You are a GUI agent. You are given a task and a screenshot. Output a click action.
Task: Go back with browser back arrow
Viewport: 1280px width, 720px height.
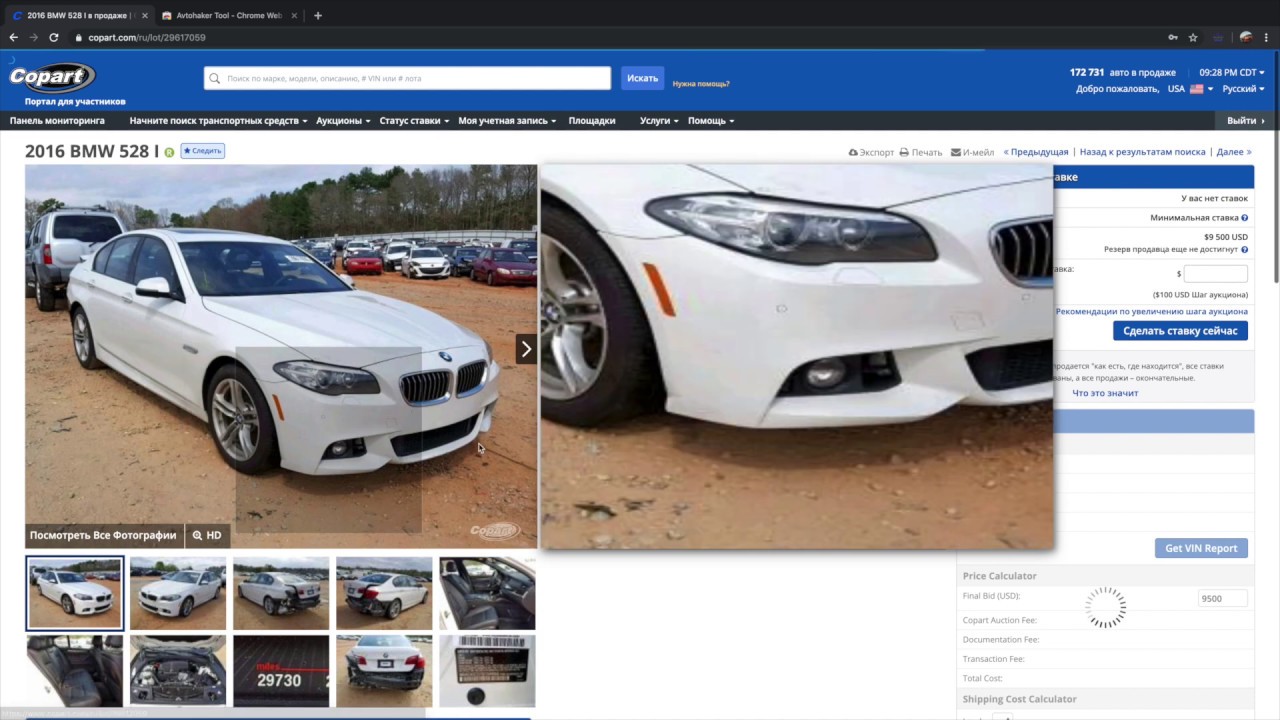click(x=14, y=38)
